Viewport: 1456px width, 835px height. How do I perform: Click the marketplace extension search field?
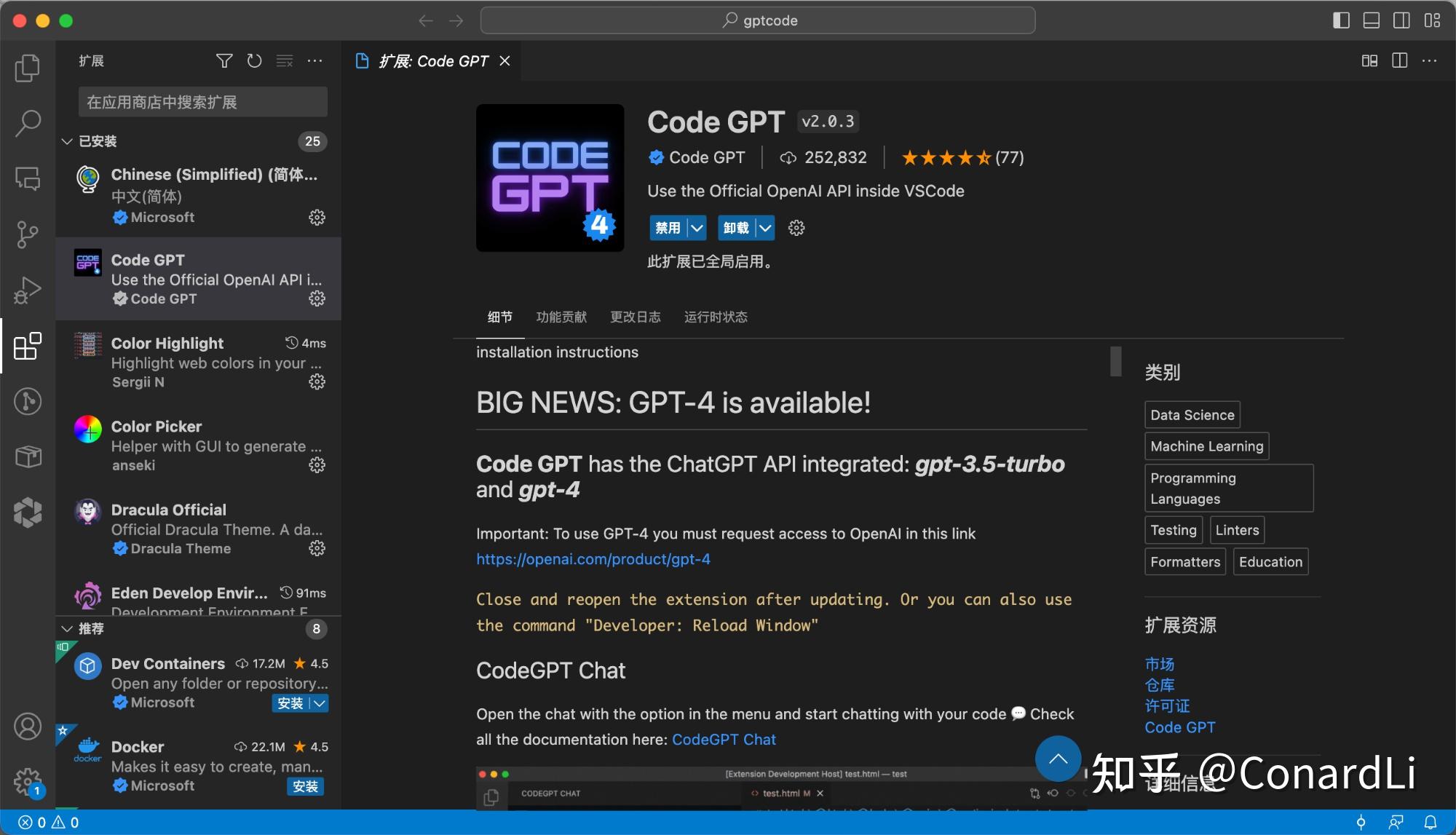tap(202, 102)
